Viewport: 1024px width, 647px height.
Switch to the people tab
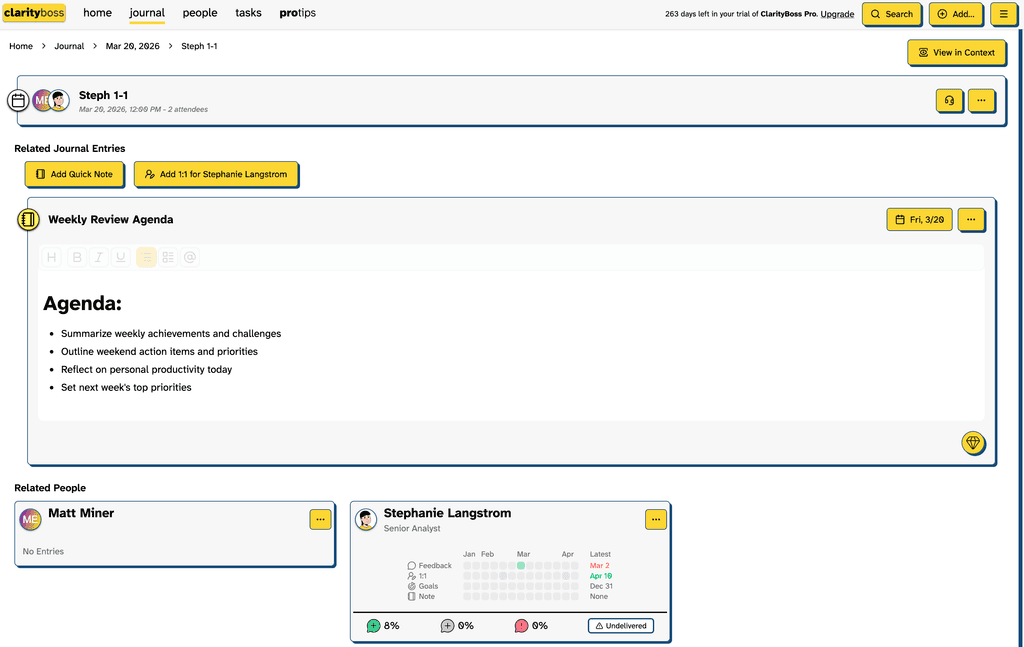[200, 13]
